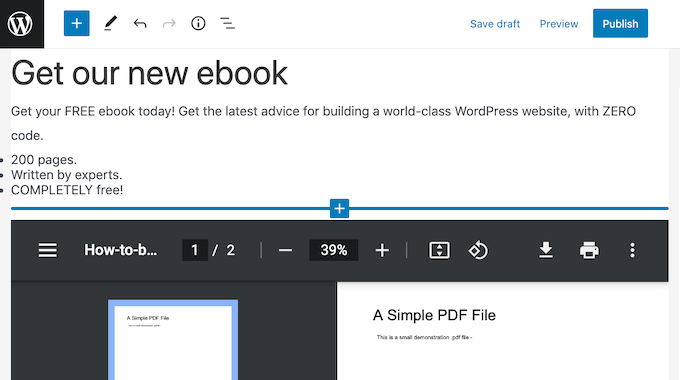Select the 'Written by experts.' list item
Image resolution: width=680 pixels, height=380 pixels.
pos(66,175)
